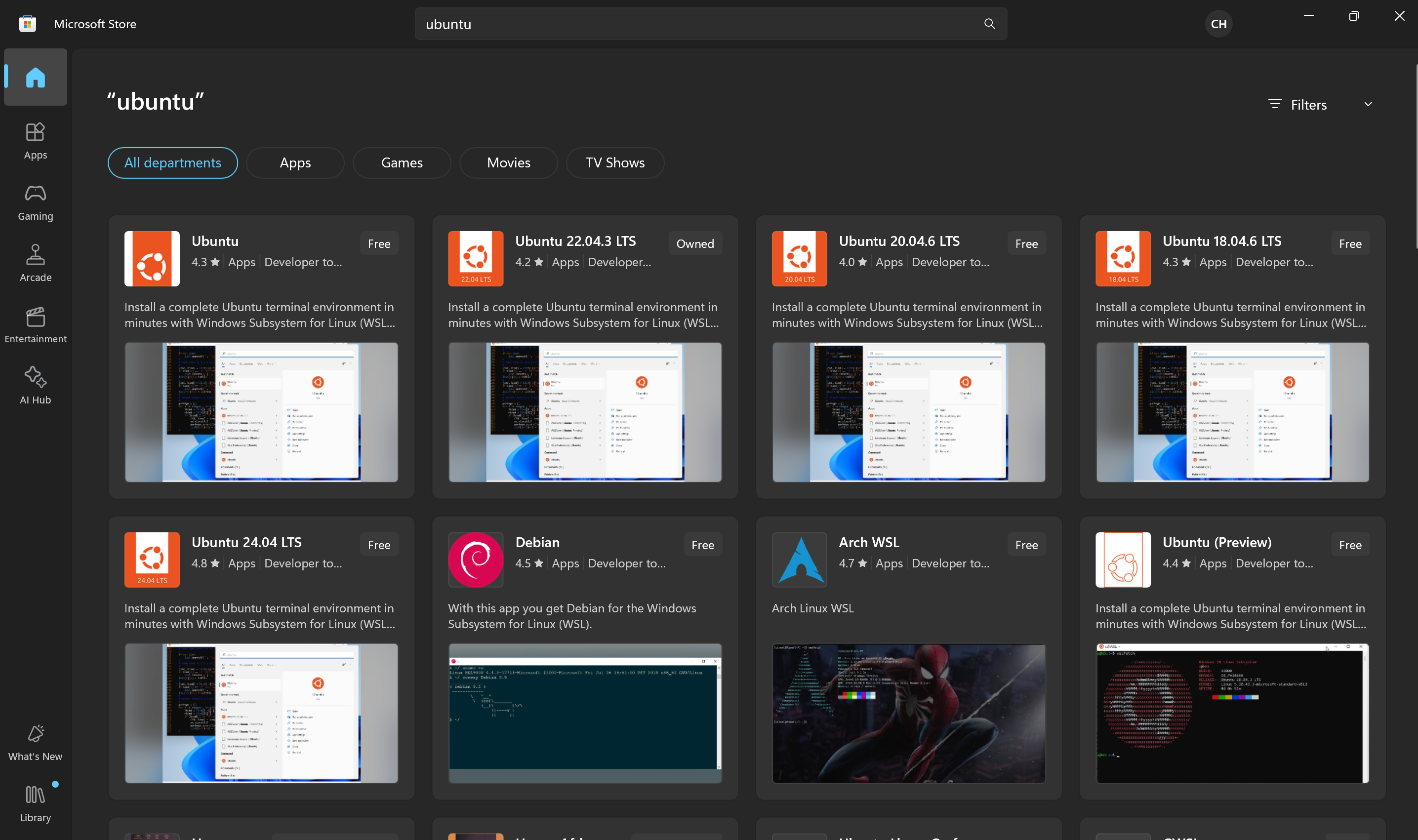
Task: Open What's New page
Action: click(35, 742)
